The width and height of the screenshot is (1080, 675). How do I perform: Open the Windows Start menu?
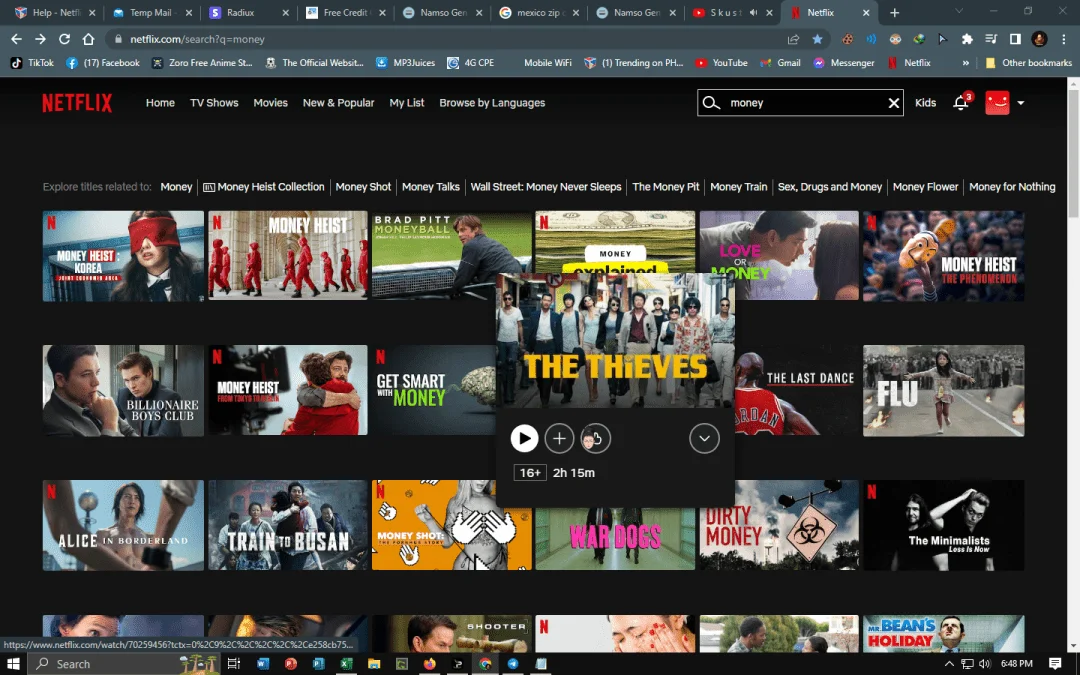13,664
